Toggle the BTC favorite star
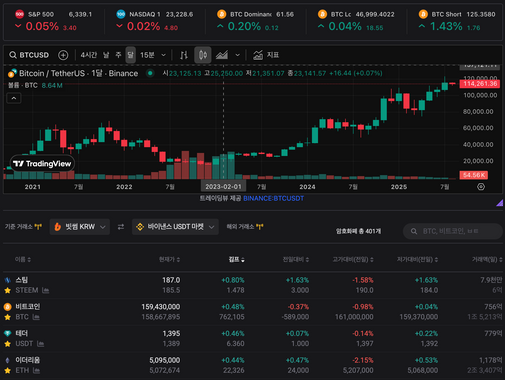Image resolution: width=505 pixels, height=380 pixels. tap(7, 317)
